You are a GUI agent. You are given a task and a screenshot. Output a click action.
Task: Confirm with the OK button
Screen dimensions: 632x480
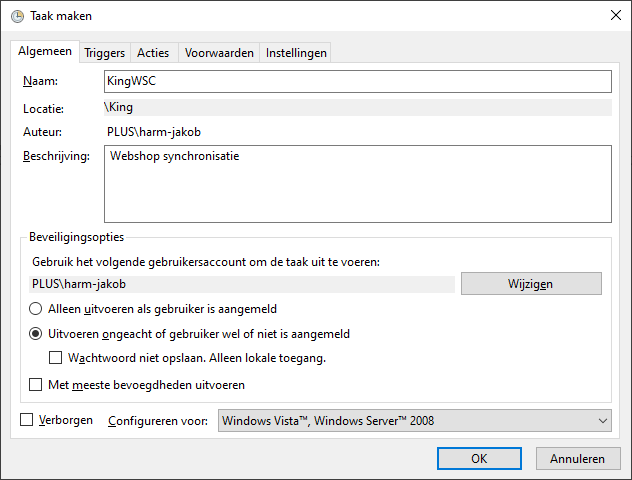479,459
